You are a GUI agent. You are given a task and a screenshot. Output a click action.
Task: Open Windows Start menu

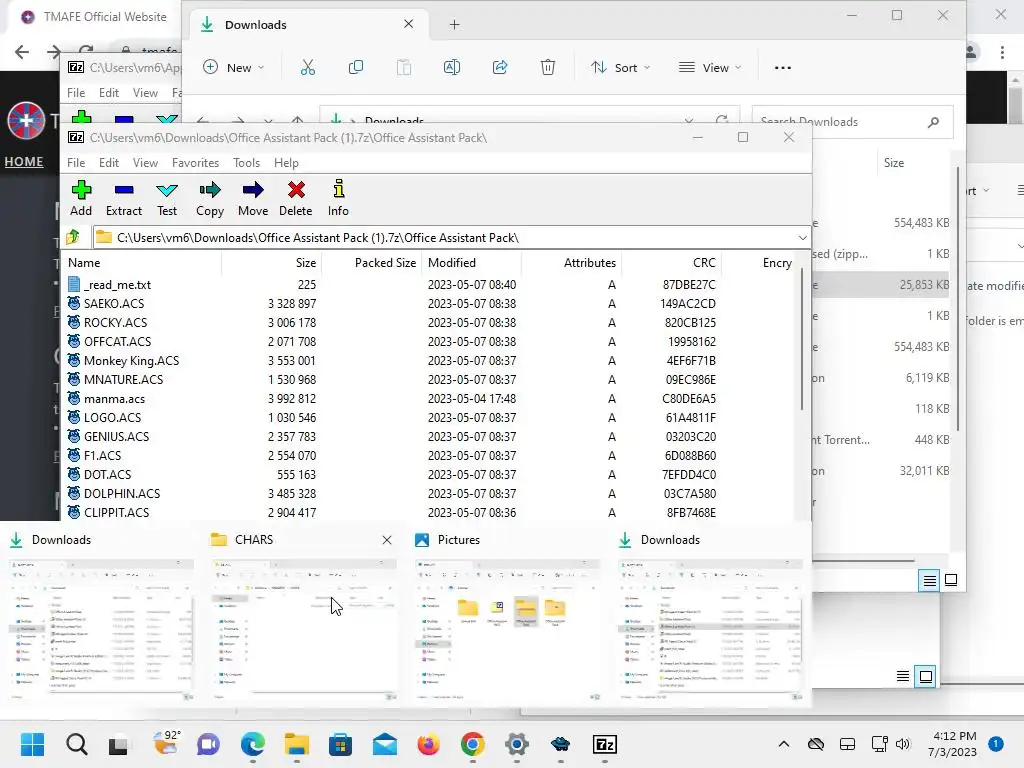tap(32, 744)
